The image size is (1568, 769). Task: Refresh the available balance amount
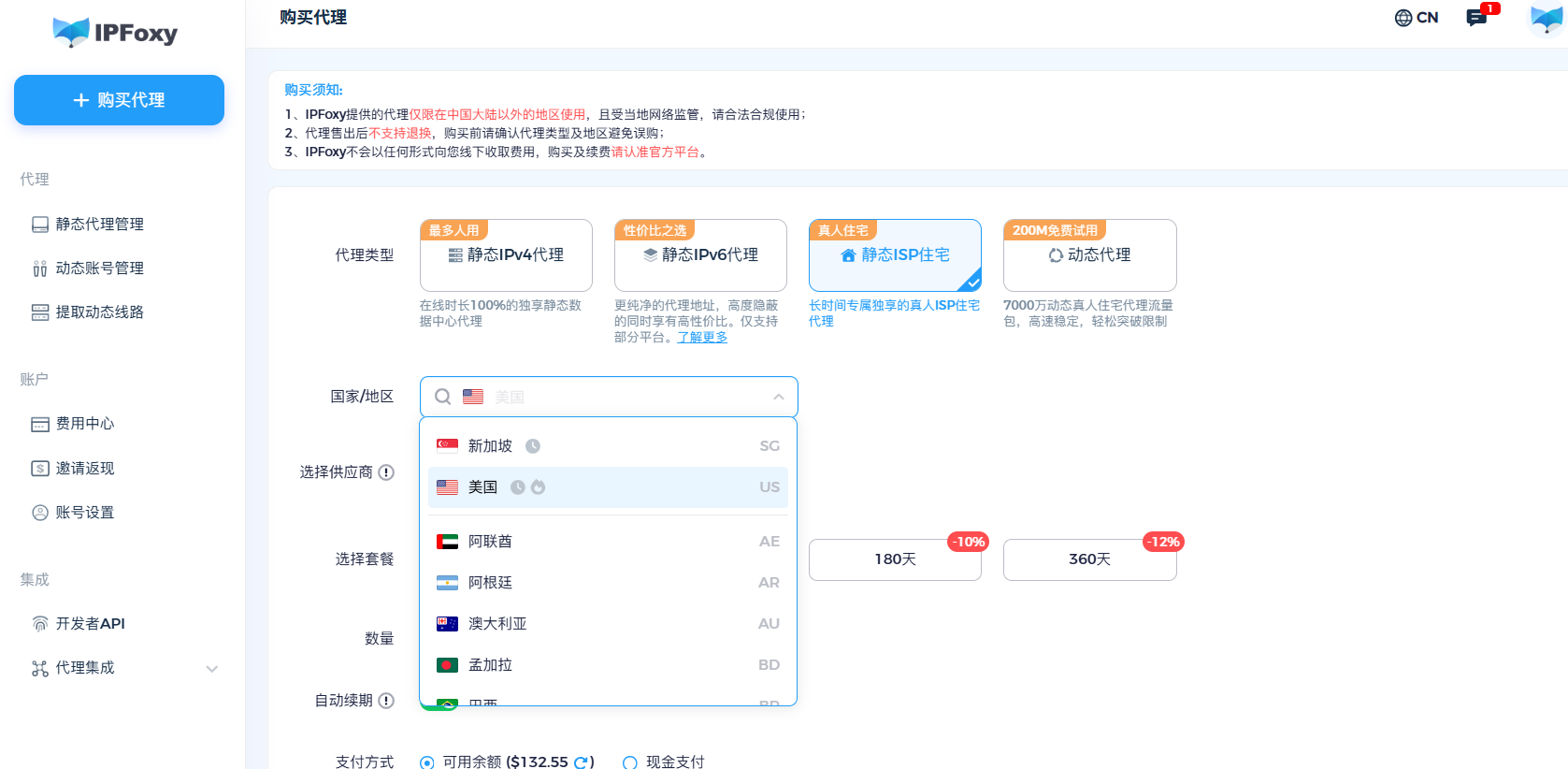582,762
